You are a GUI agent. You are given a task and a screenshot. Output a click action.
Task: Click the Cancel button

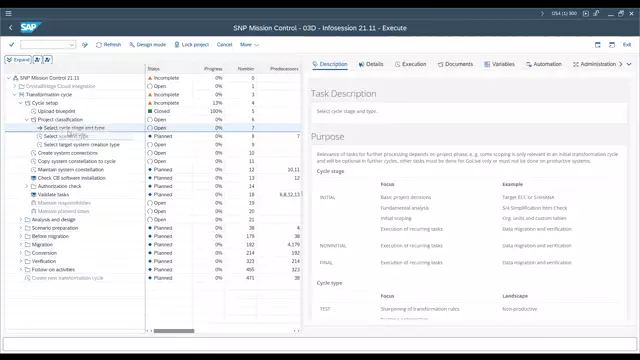point(224,44)
